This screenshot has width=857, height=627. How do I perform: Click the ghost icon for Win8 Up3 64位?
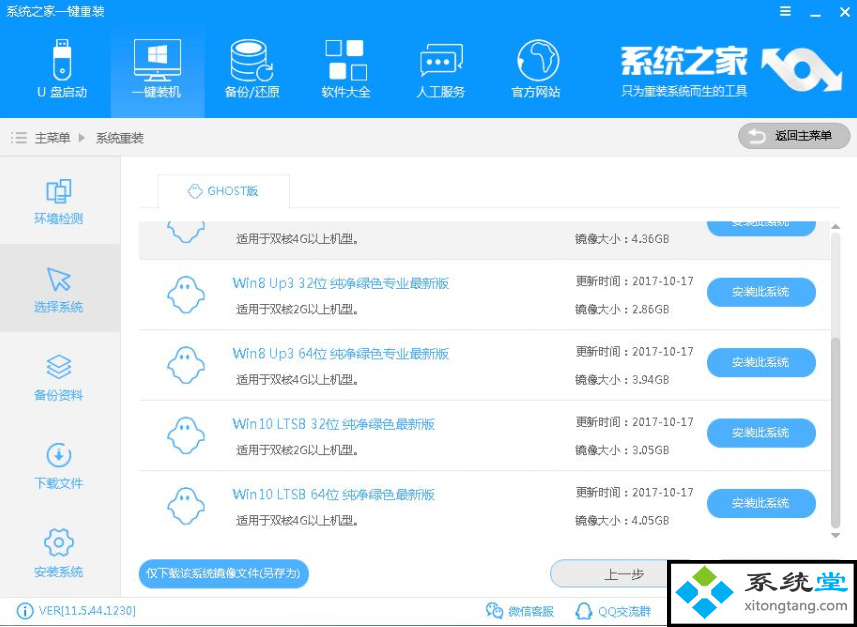(x=186, y=365)
